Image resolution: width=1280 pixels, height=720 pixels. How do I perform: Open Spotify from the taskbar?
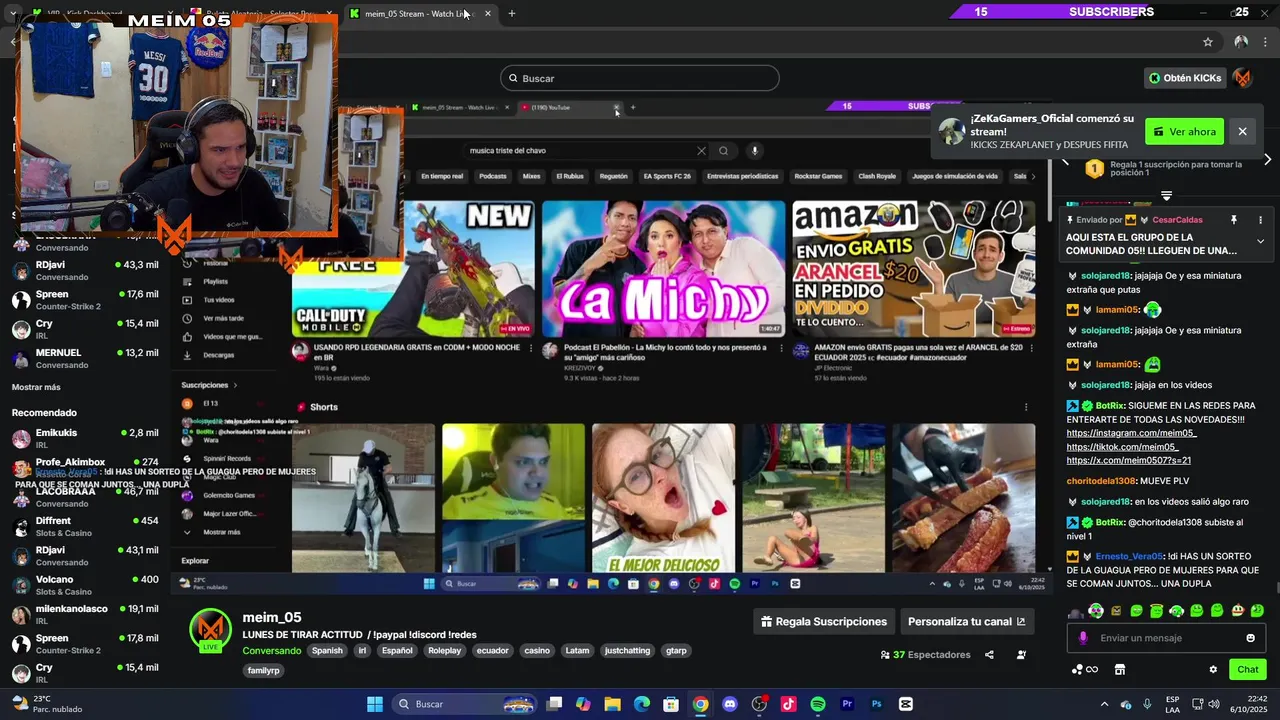tap(818, 704)
